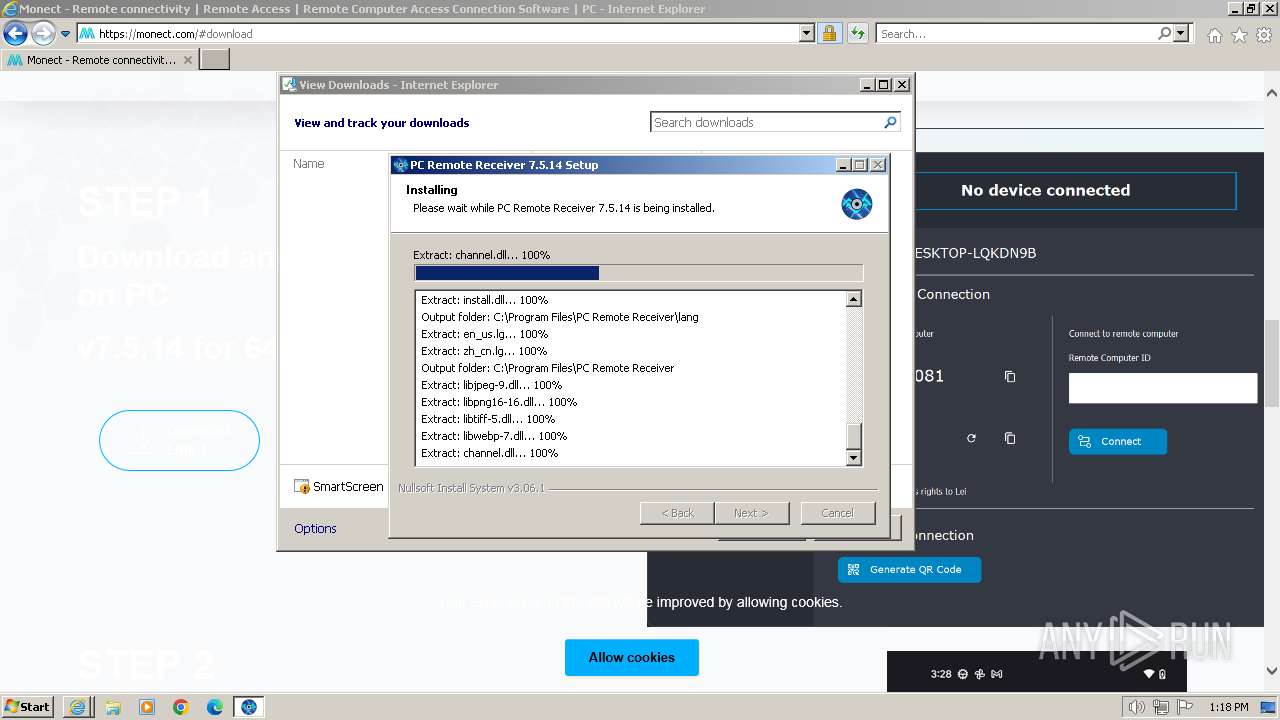Go forward with the browser Forward arrow

pyautogui.click(x=43, y=33)
